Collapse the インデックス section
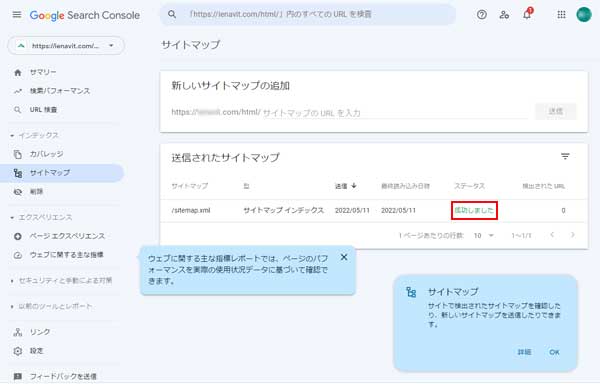Screen dimensions: 600x384 point(34,135)
